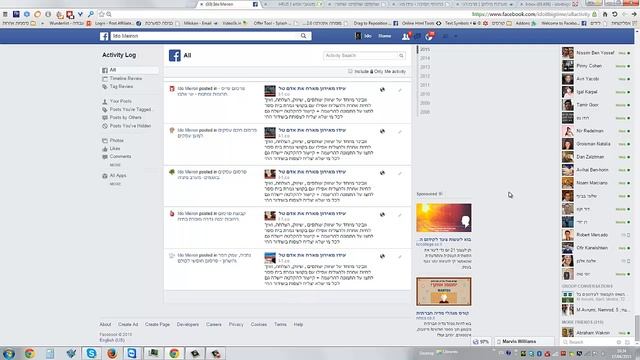Viewport: 640px width, 360px height.
Task: Select All Apps in the sidebar
Action: (x=118, y=176)
